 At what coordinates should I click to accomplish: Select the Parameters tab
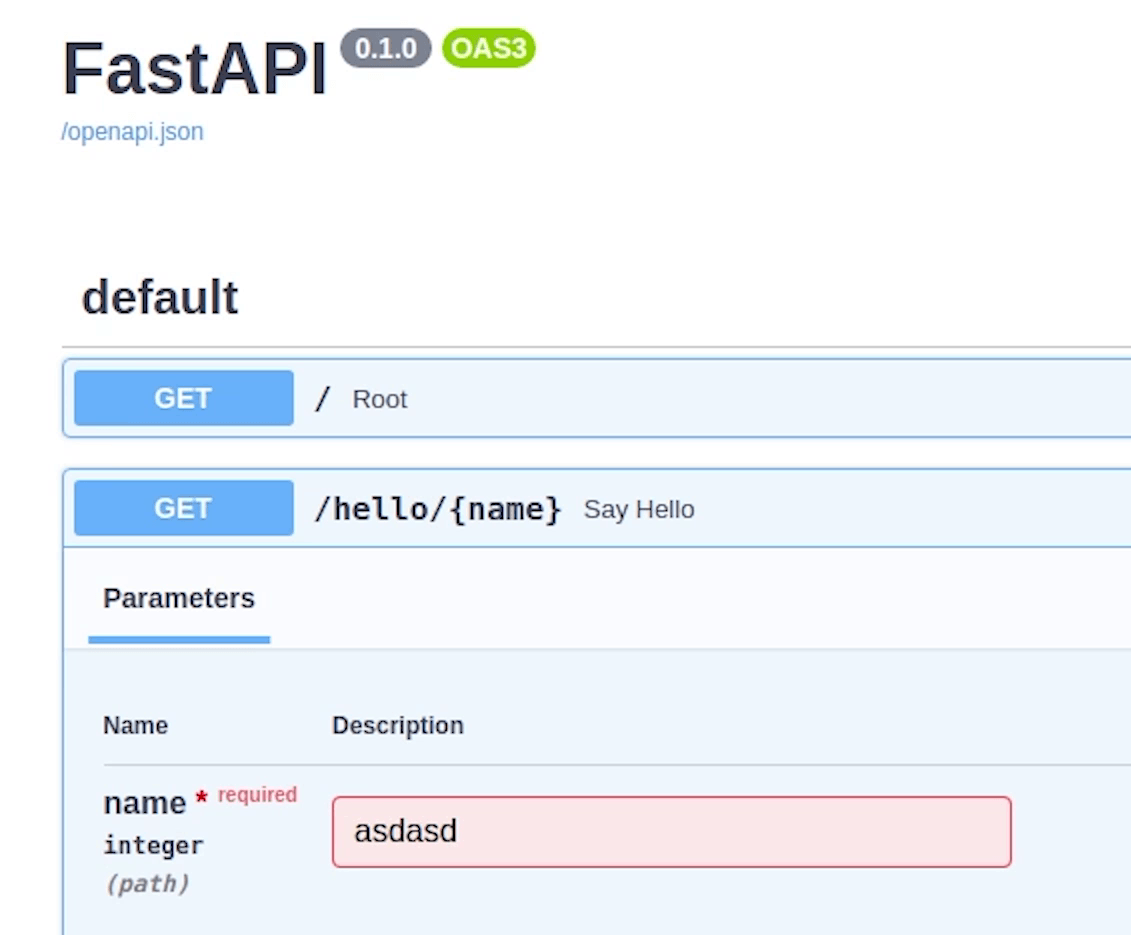179,599
